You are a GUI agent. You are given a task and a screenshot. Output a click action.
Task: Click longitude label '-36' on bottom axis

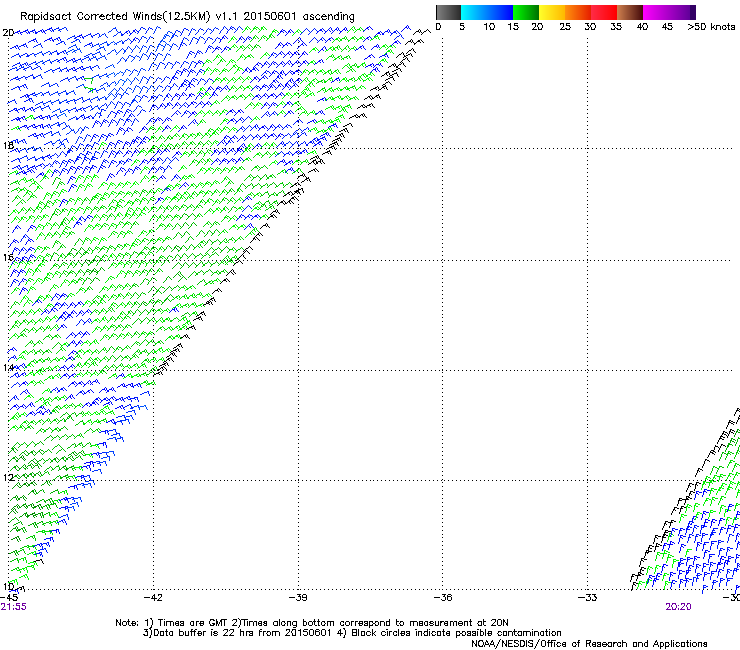coord(443,598)
